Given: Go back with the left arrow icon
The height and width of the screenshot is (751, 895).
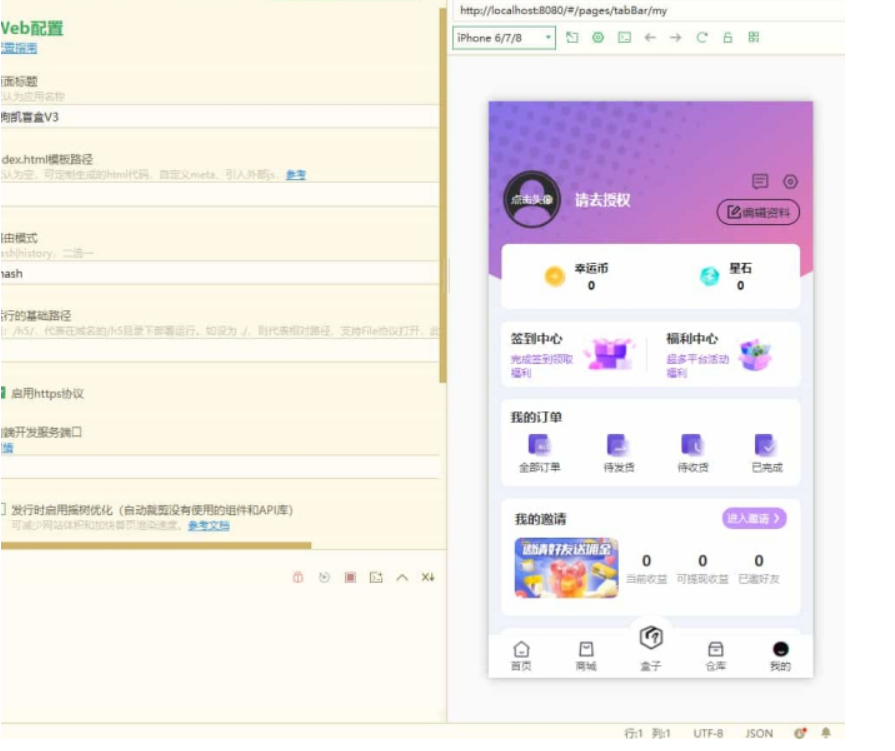Looking at the screenshot, I should point(650,38).
